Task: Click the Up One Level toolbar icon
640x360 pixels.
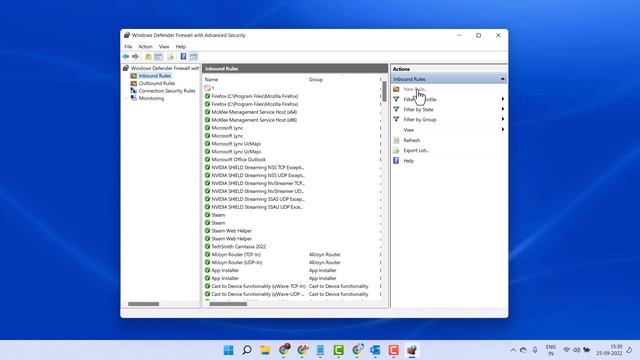Action: tap(148, 56)
